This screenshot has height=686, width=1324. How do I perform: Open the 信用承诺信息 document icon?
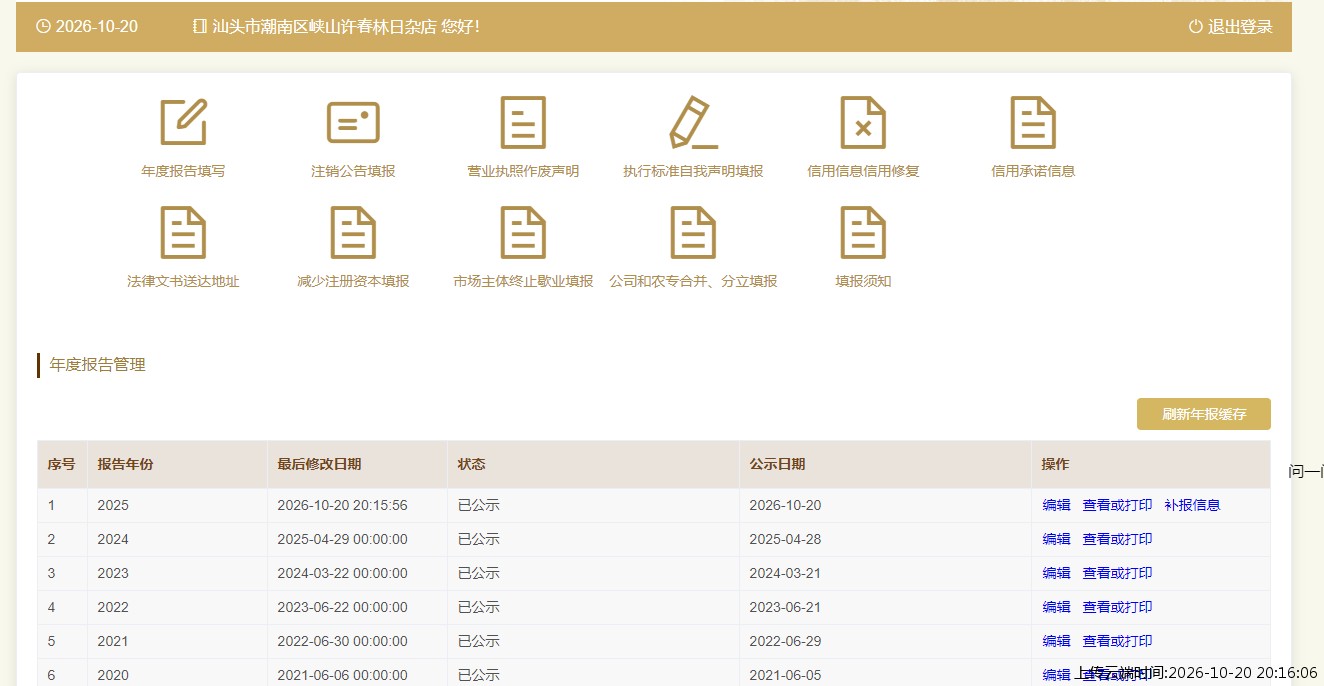pos(1033,122)
